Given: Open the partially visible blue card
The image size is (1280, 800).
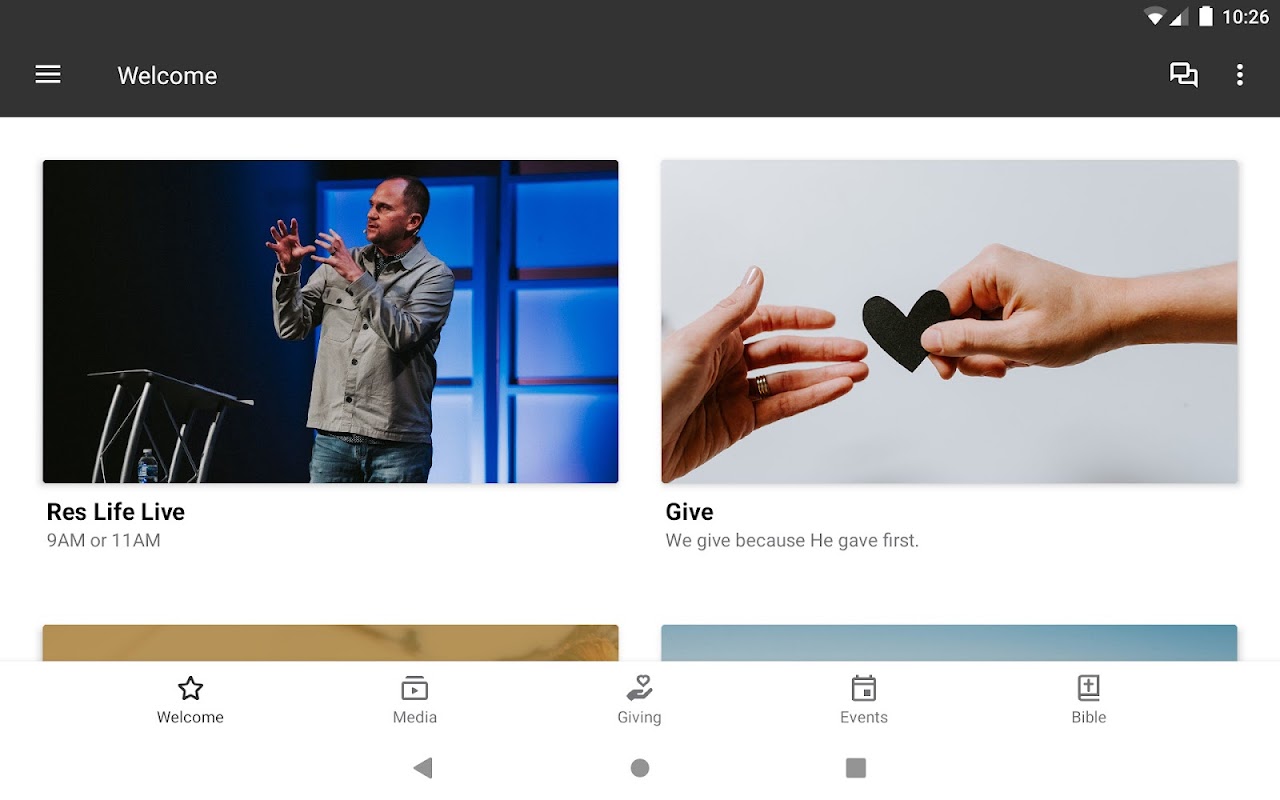Looking at the screenshot, I should pos(949,643).
